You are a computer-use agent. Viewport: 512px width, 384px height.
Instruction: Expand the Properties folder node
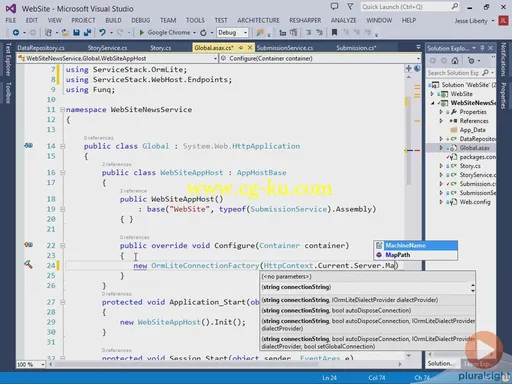(x=441, y=112)
